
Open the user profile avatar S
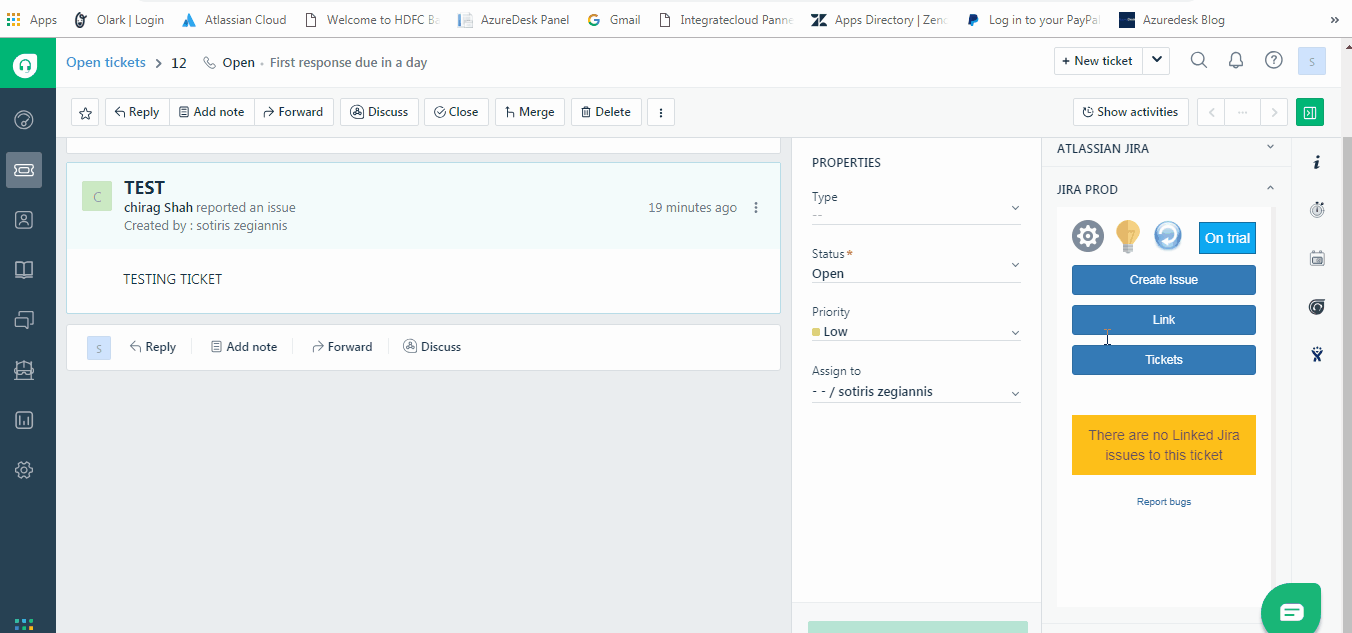pyautogui.click(x=1312, y=61)
